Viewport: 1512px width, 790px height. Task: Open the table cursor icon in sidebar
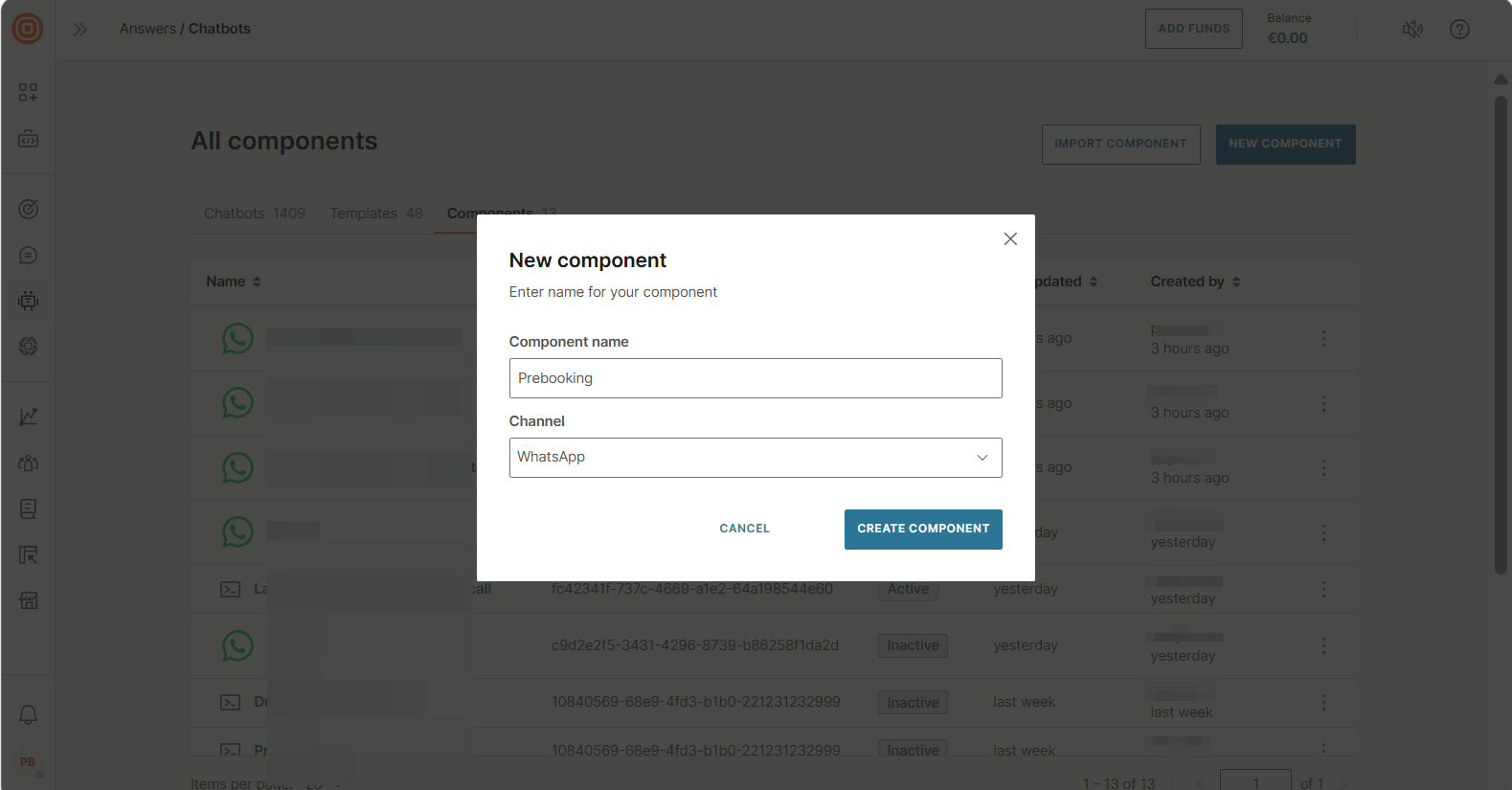(28, 554)
